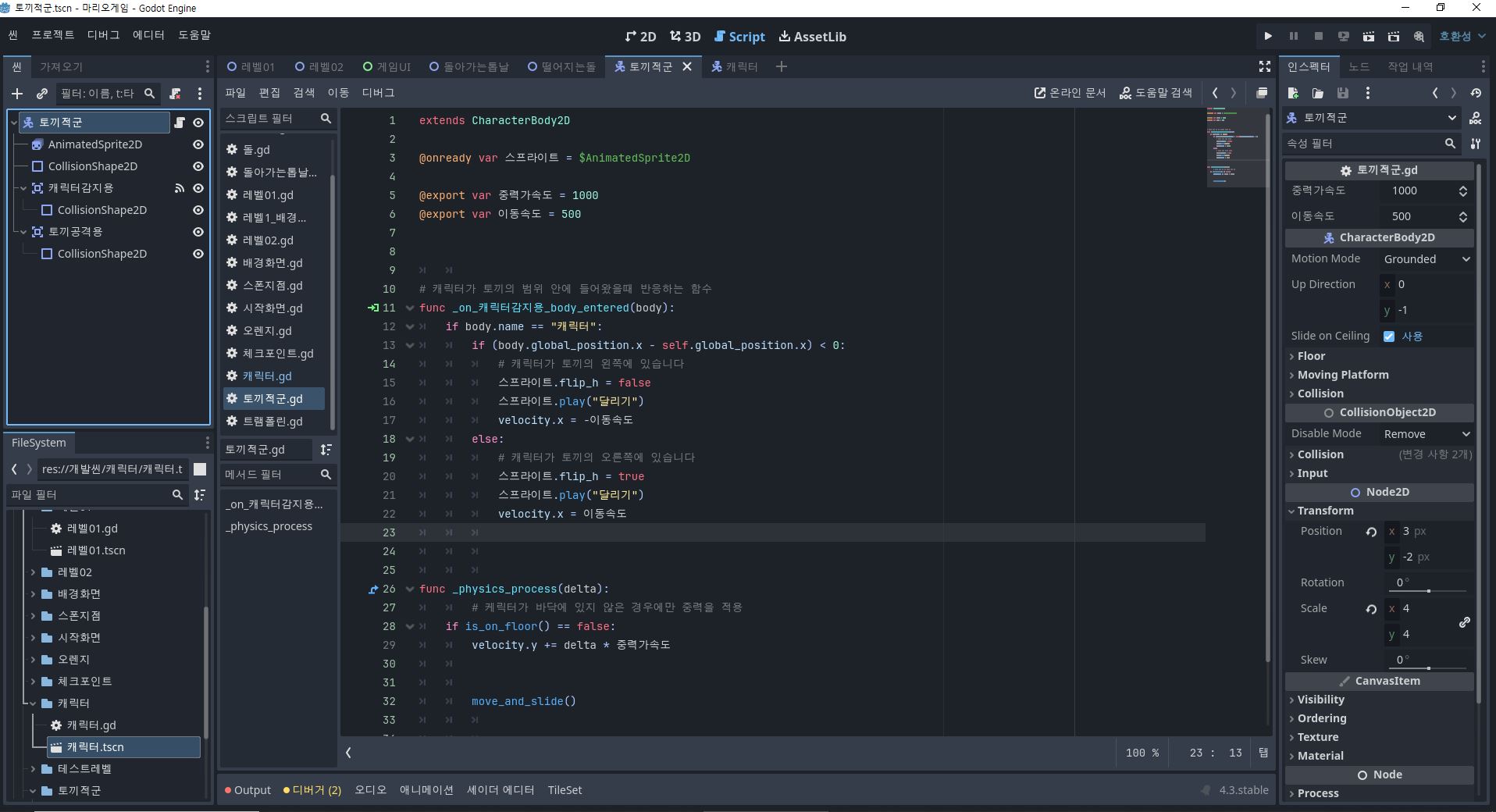Switch to 캐릭터 scene tab
The width and height of the screenshot is (1496, 812).
click(x=734, y=67)
